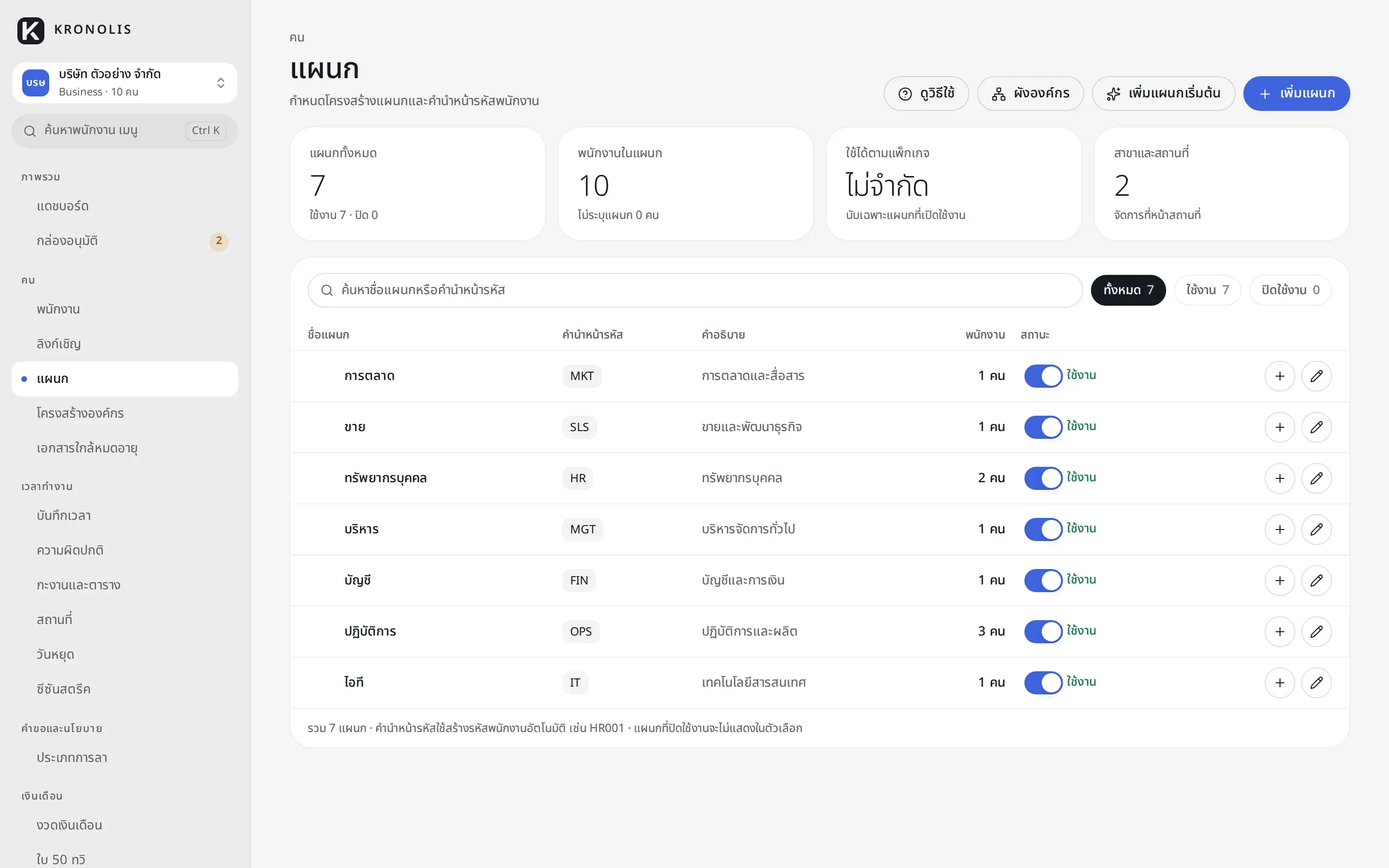This screenshot has height=868, width=1389.
Task: Toggle ไอที department active switch
Action: coord(1043,682)
